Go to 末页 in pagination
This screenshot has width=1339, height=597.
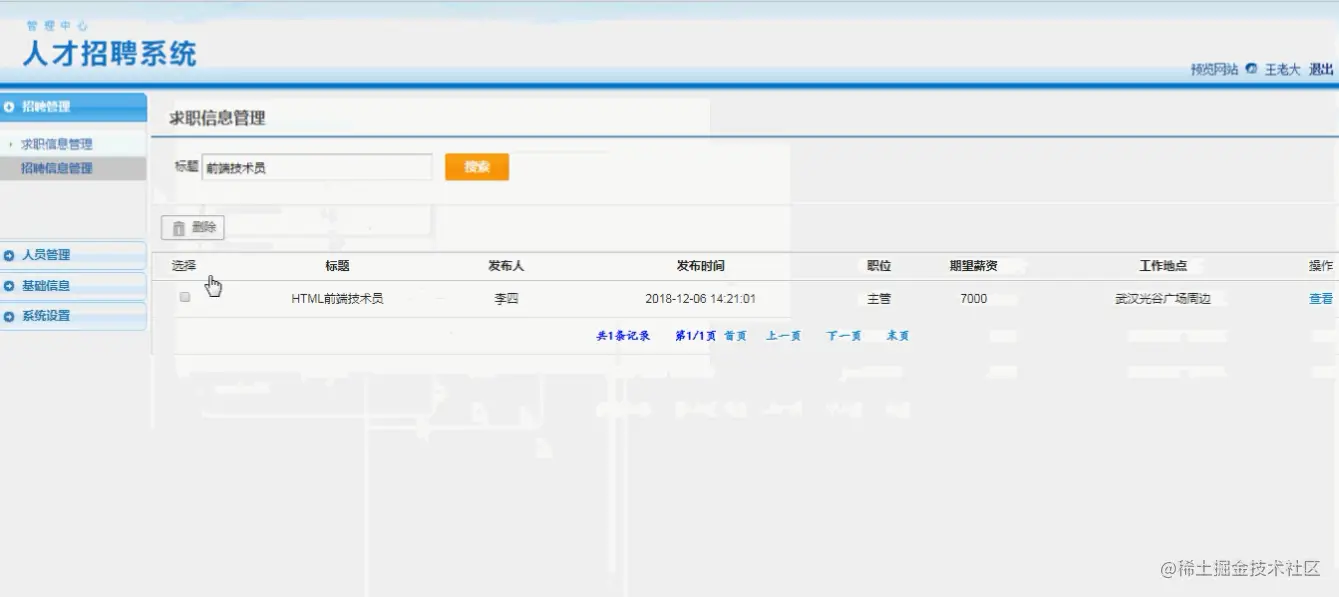click(x=898, y=336)
